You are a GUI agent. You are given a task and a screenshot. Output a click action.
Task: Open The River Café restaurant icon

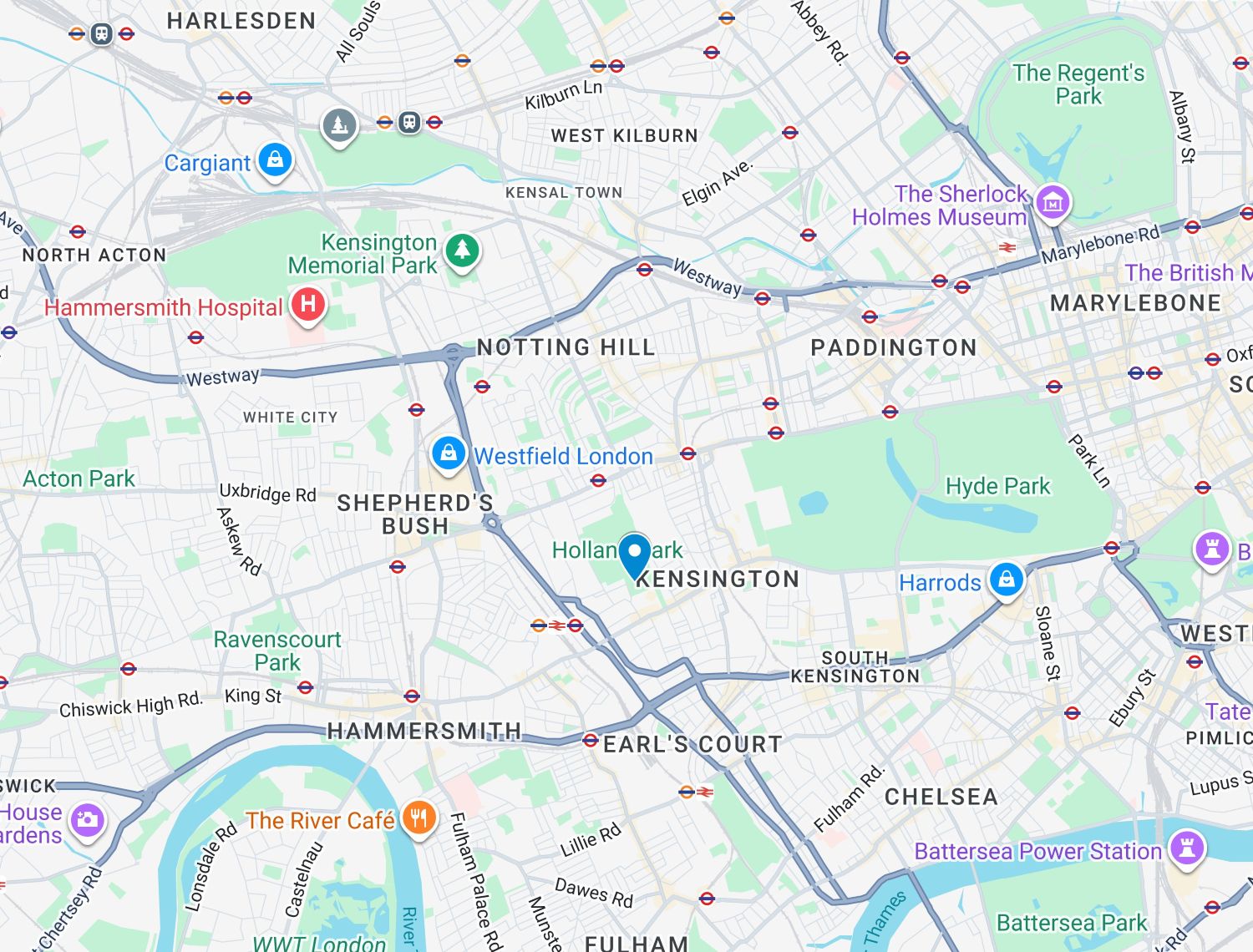pos(419,818)
